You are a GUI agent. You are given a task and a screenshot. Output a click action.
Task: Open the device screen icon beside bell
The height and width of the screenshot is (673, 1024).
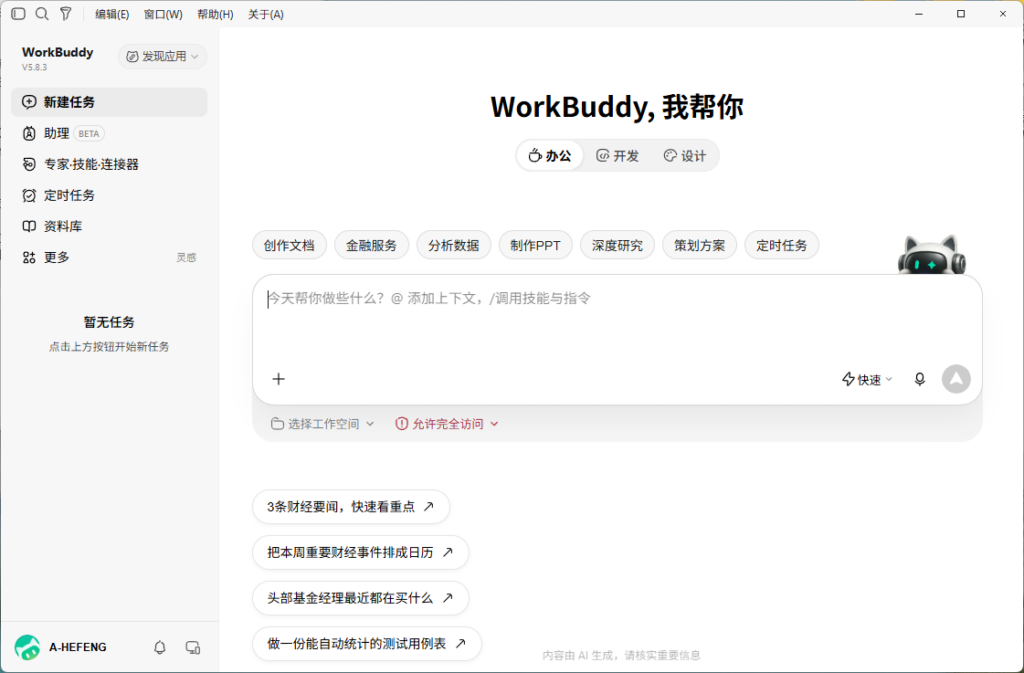(x=193, y=647)
